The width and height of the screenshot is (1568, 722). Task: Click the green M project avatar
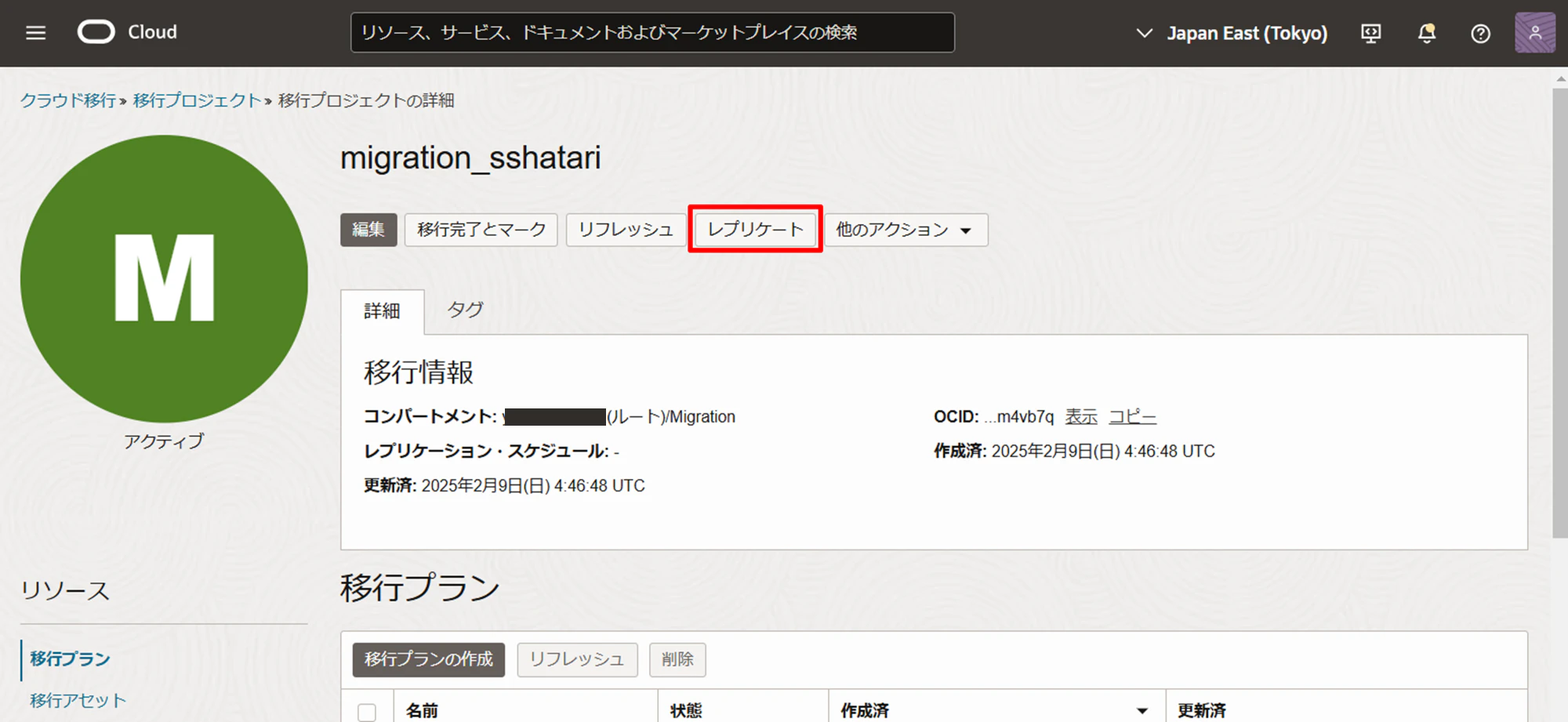(165, 278)
